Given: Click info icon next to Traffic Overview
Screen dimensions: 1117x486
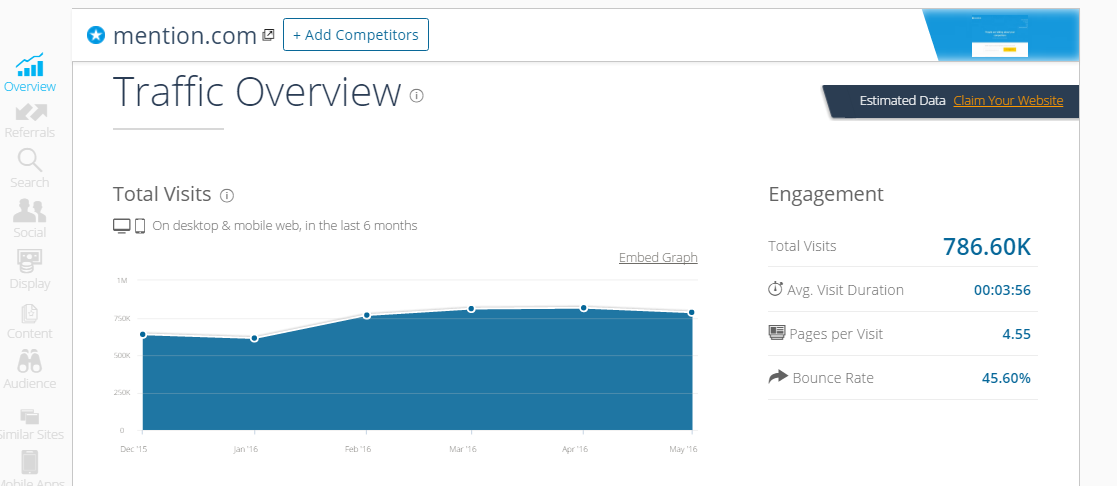Looking at the screenshot, I should point(417,95).
